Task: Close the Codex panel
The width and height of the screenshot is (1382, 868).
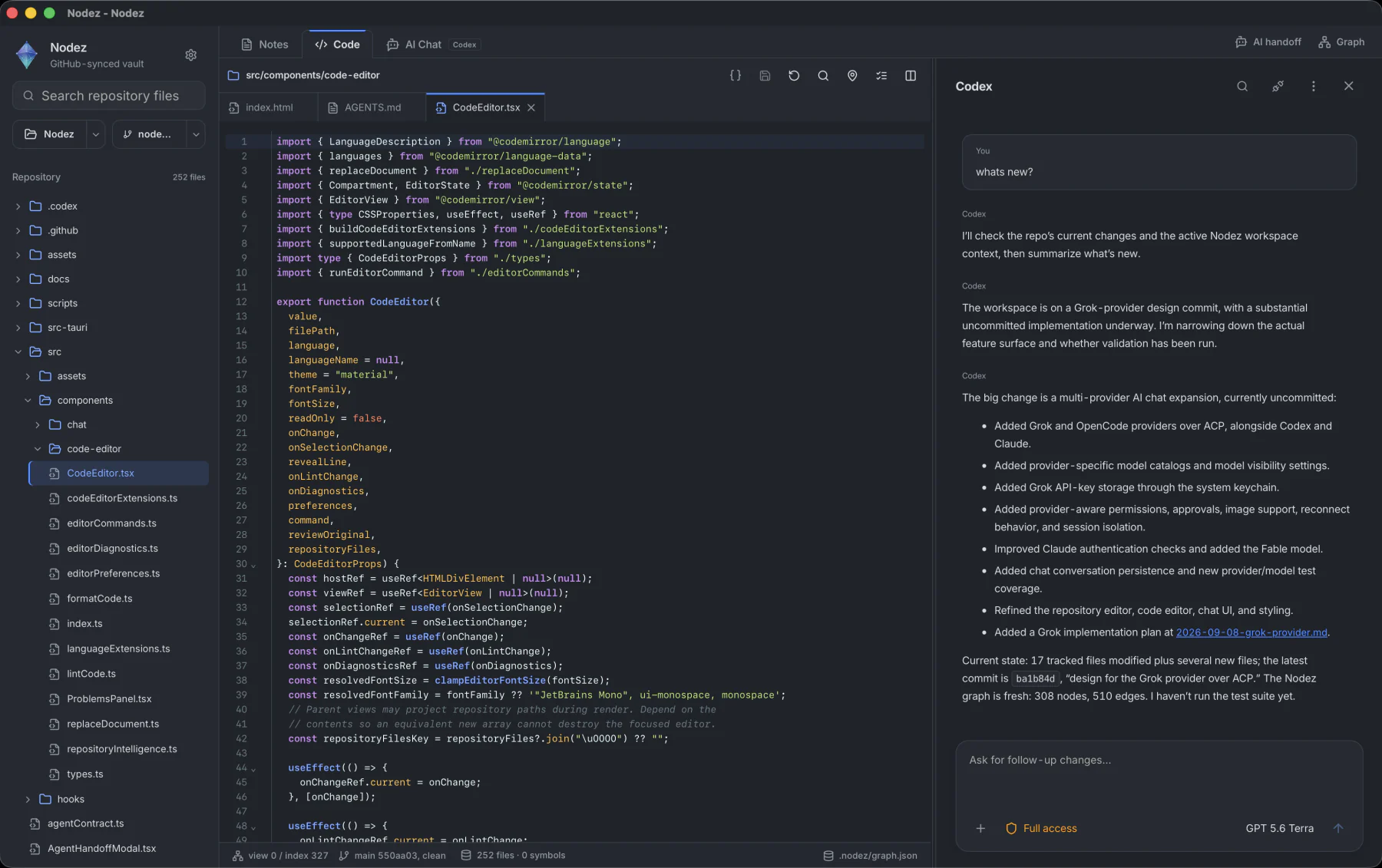Action: (1349, 86)
